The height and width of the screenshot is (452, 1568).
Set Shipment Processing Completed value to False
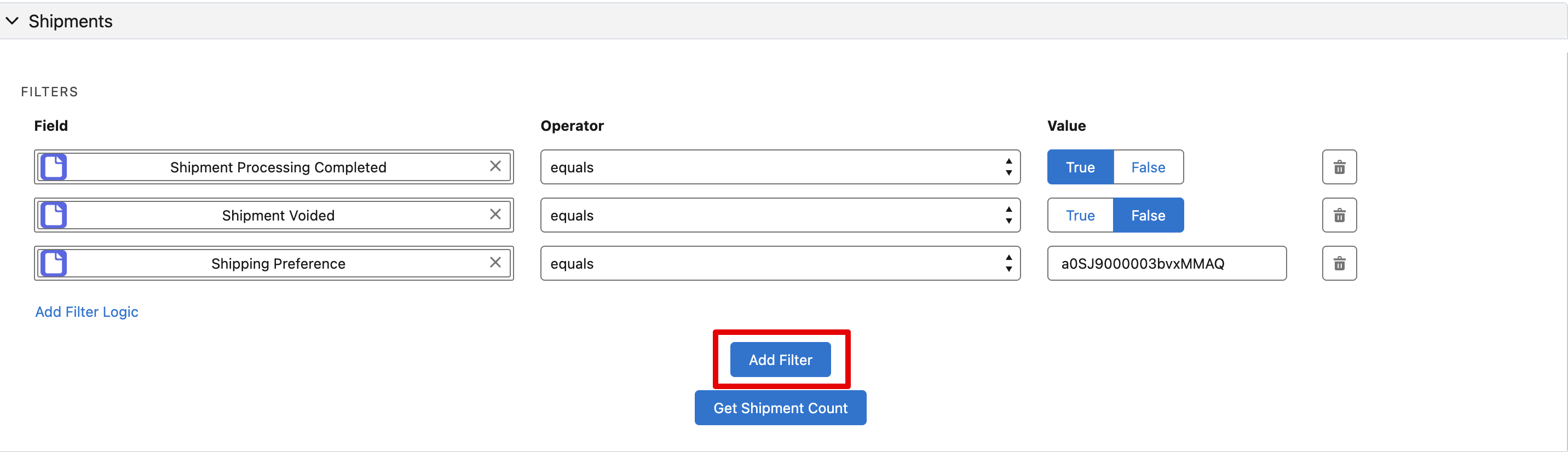tap(1148, 167)
